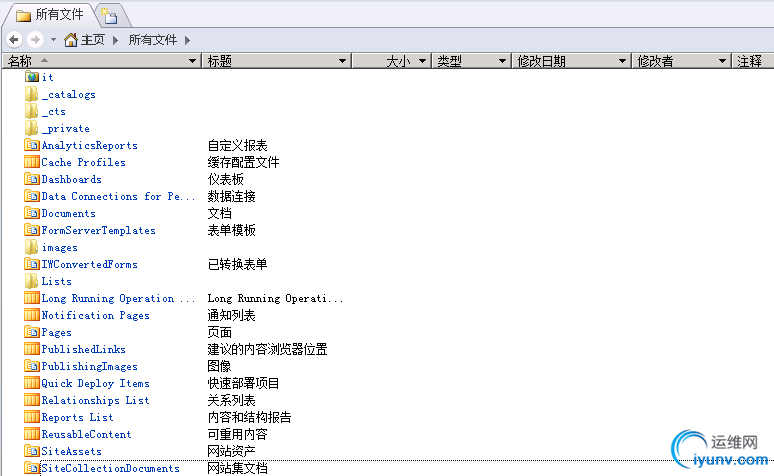The height and width of the screenshot is (476, 774).
Task: Go to 主页 breadcrumb link
Action: click(x=93, y=40)
